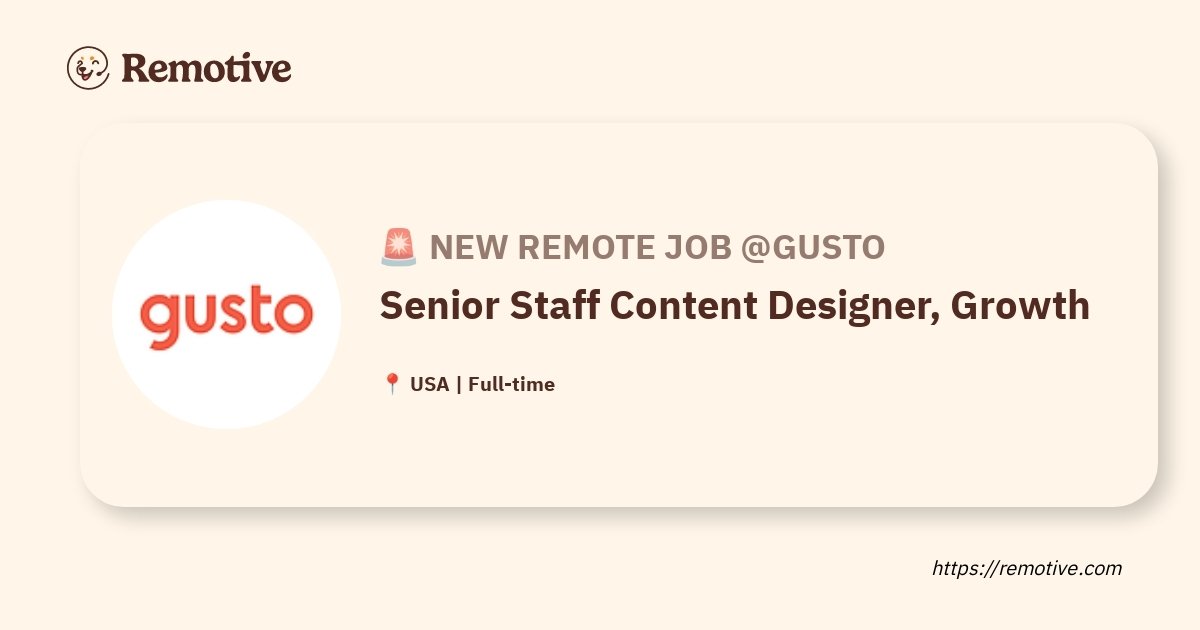
Task: Click the word 'Senior' in job title
Action: click(438, 306)
